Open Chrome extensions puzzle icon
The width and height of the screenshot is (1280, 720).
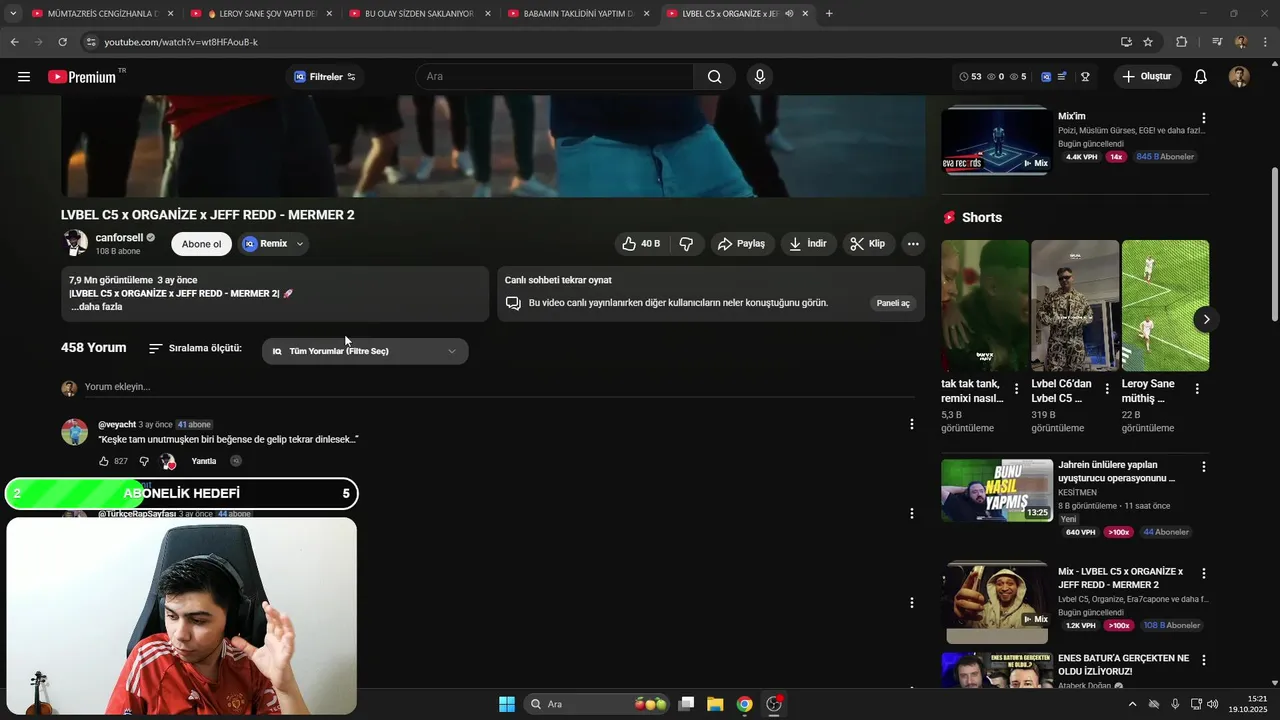coord(1181,42)
